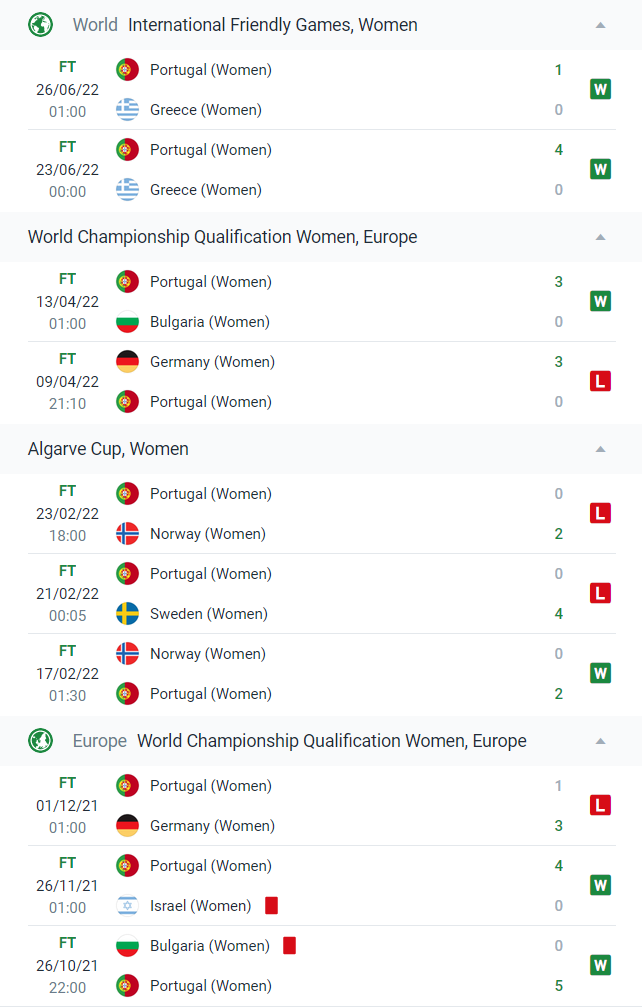Open the Portugal (Women) team page
The image size is (642, 1007).
(x=210, y=70)
